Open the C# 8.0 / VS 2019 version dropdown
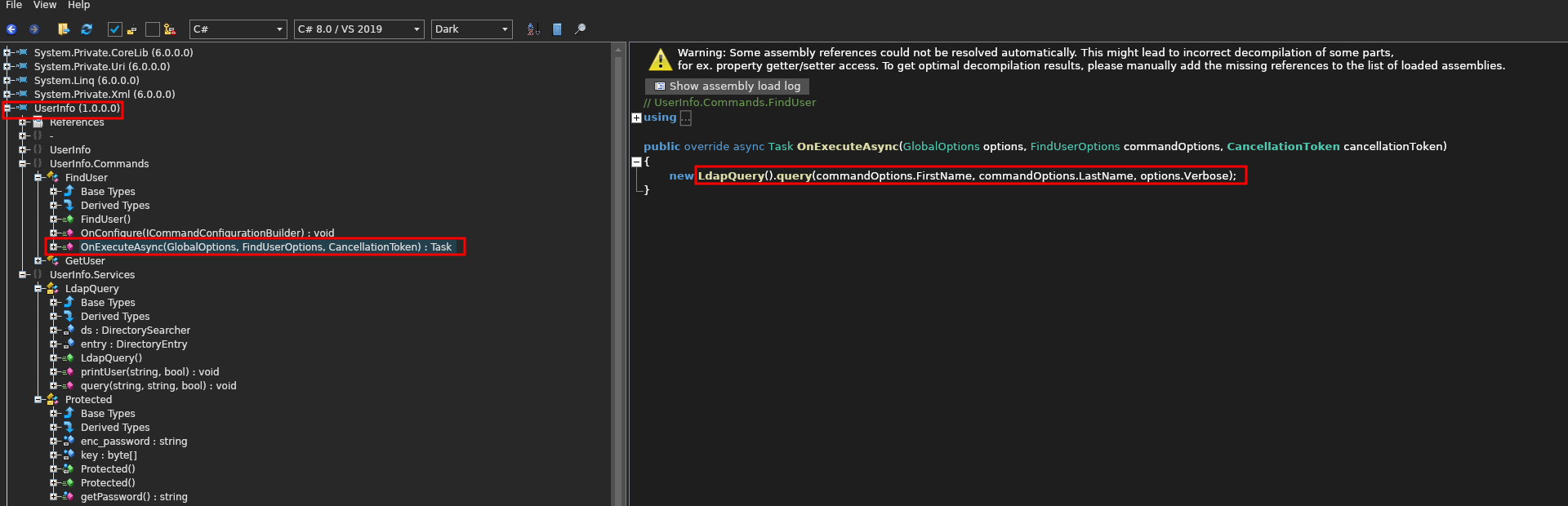1568x506 pixels. tap(359, 29)
